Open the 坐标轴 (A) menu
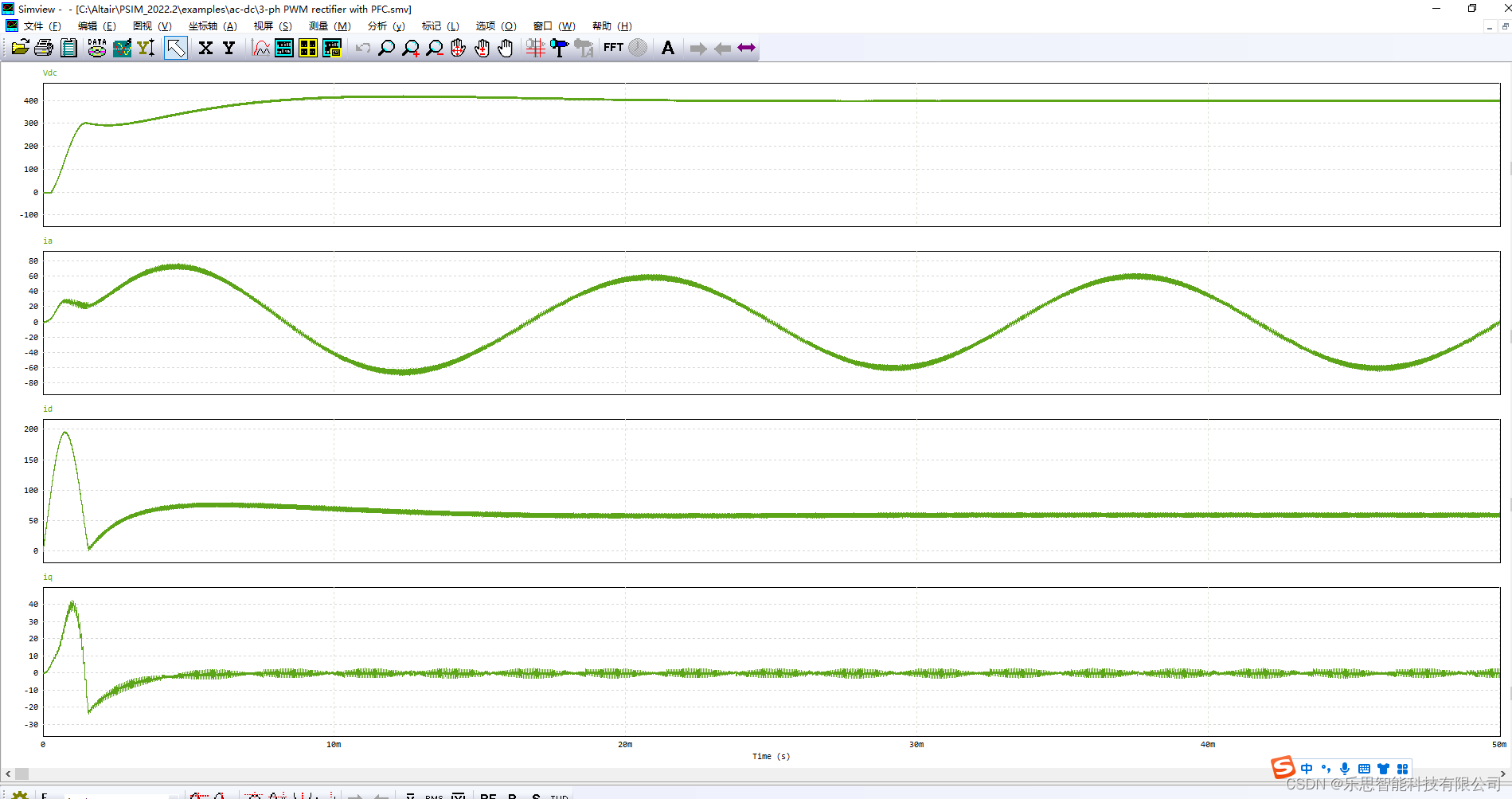 [213, 26]
